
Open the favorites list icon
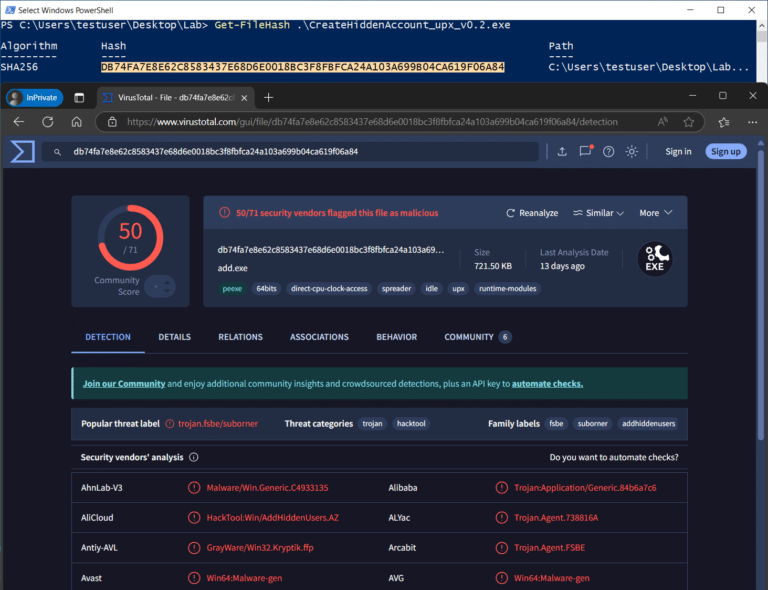click(724, 122)
